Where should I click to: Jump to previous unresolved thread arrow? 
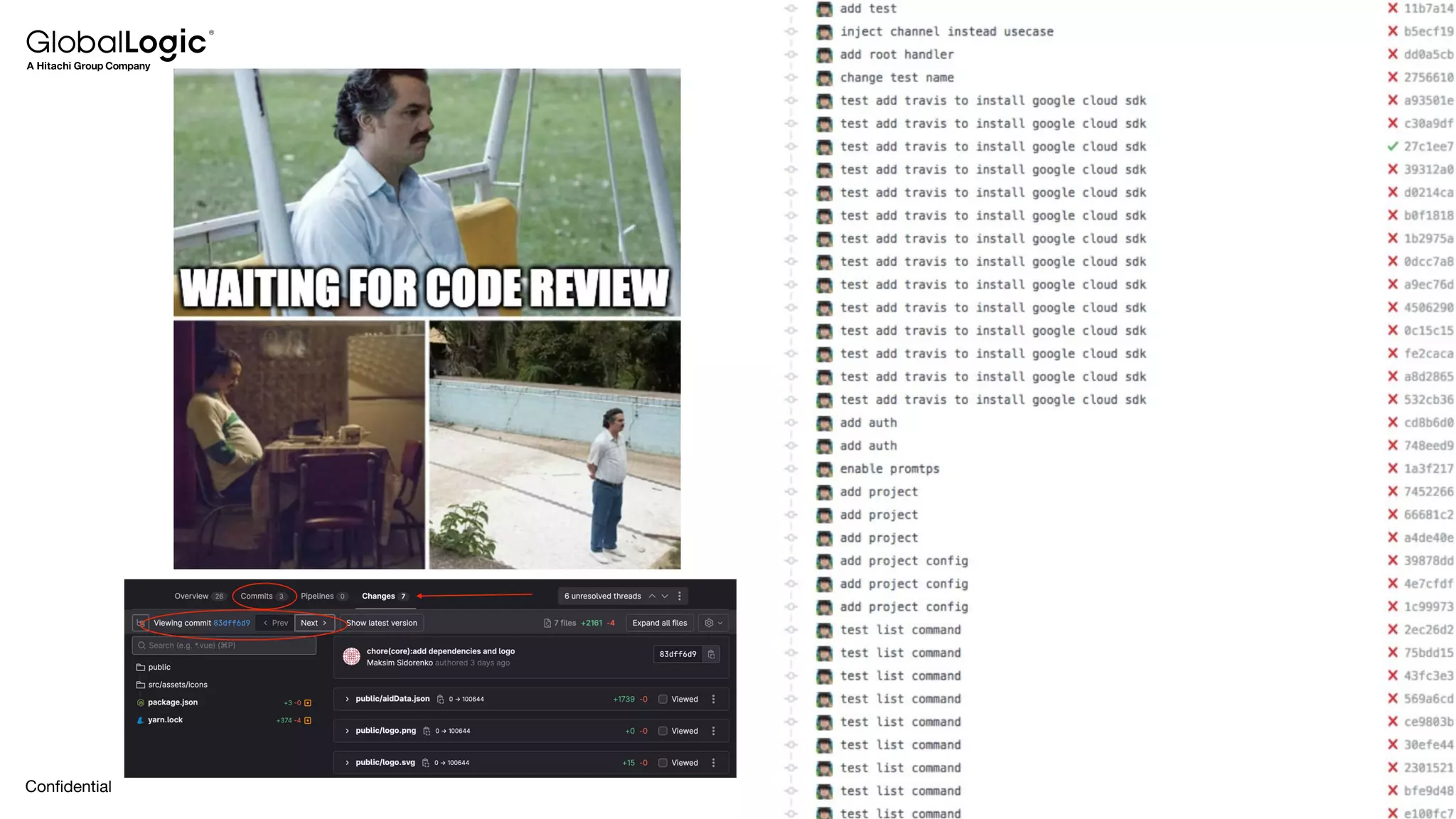coord(652,596)
